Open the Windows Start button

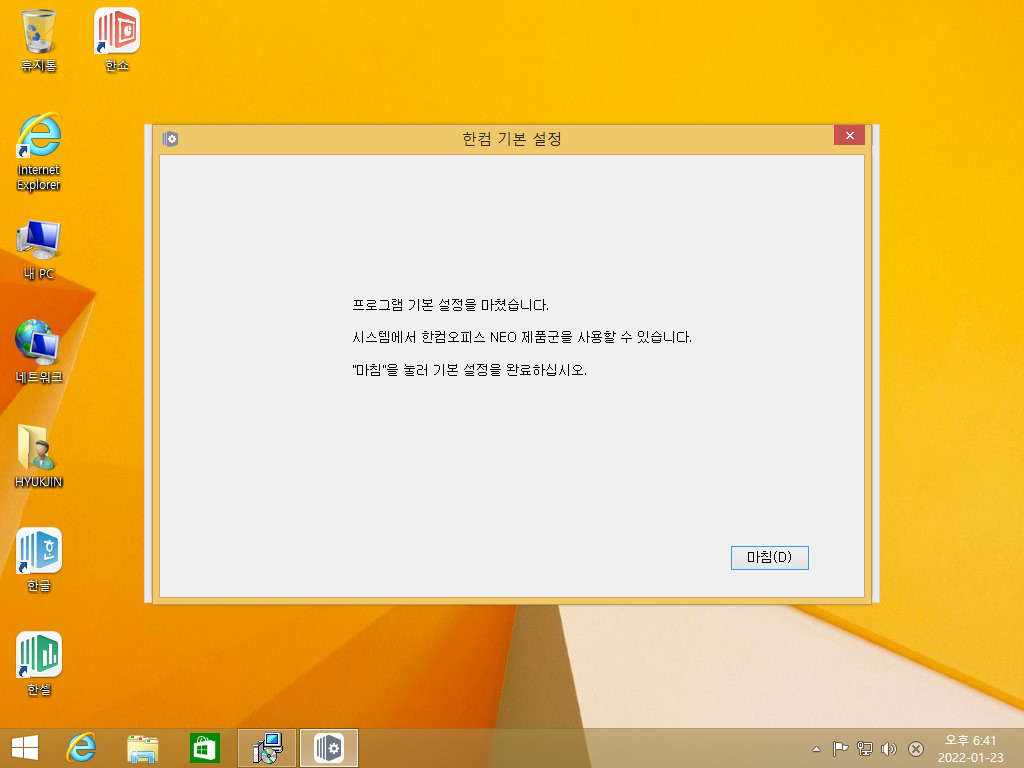25,748
